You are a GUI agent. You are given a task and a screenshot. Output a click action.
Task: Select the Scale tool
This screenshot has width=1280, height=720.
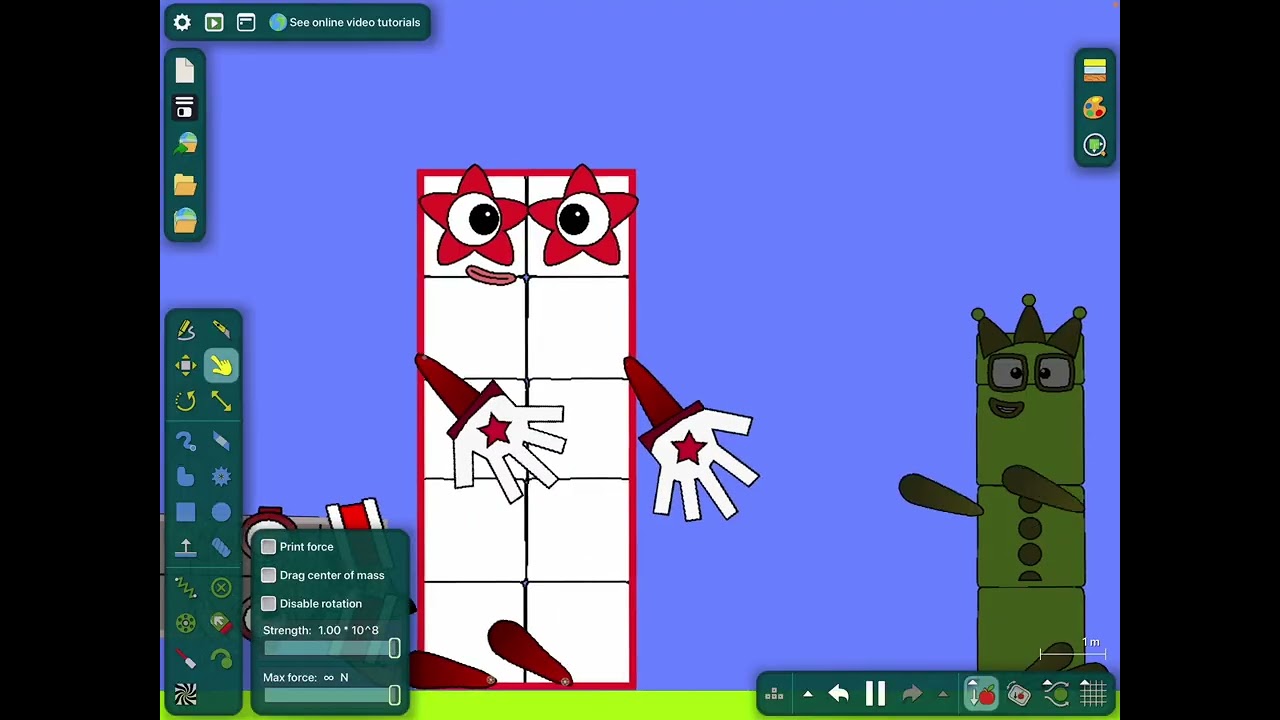pyautogui.click(x=221, y=401)
